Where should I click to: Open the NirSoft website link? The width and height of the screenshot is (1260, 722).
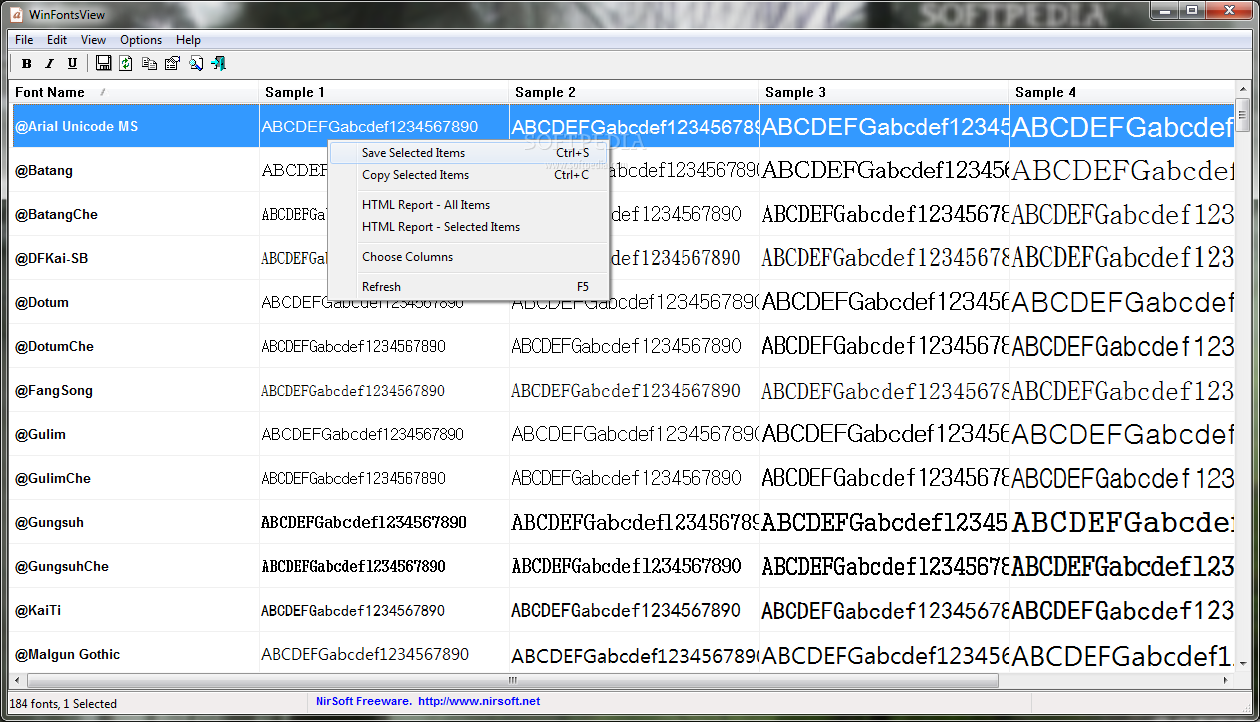coord(479,702)
